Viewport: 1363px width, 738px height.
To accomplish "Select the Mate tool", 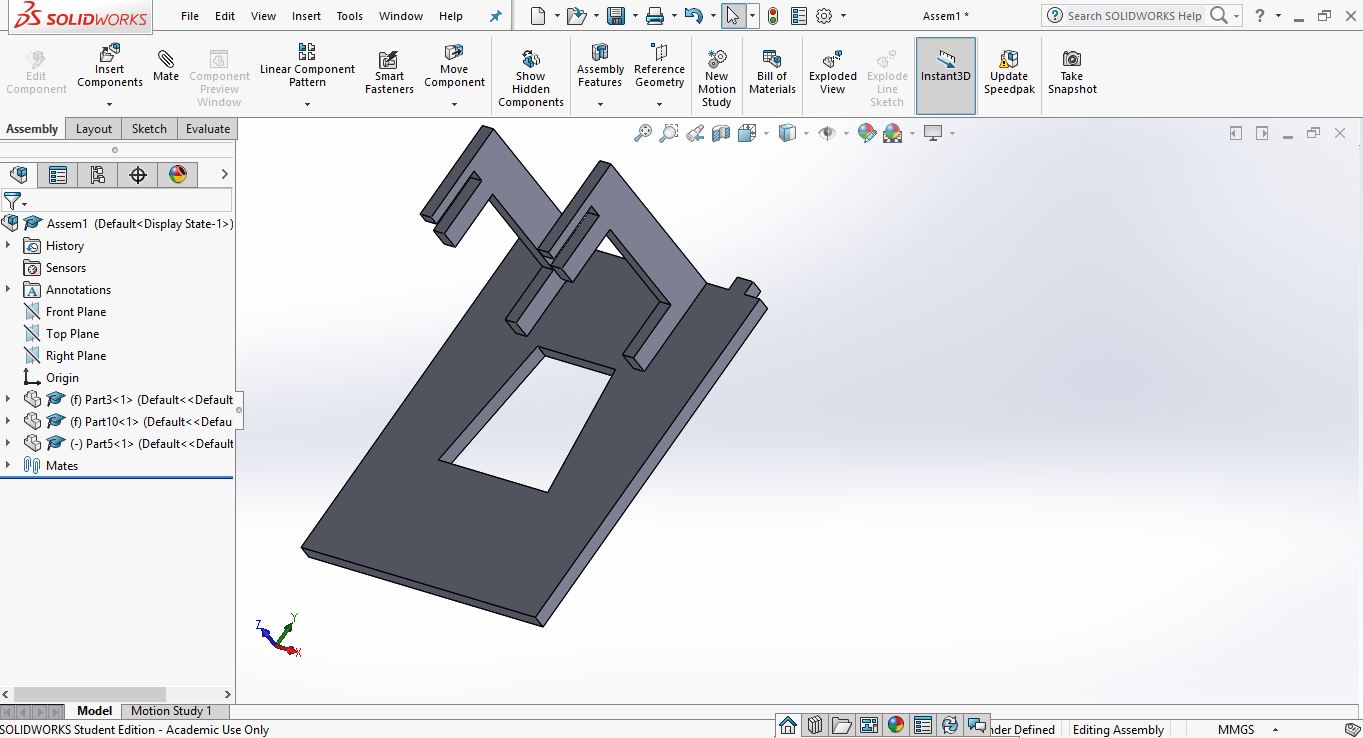I will coord(166,65).
